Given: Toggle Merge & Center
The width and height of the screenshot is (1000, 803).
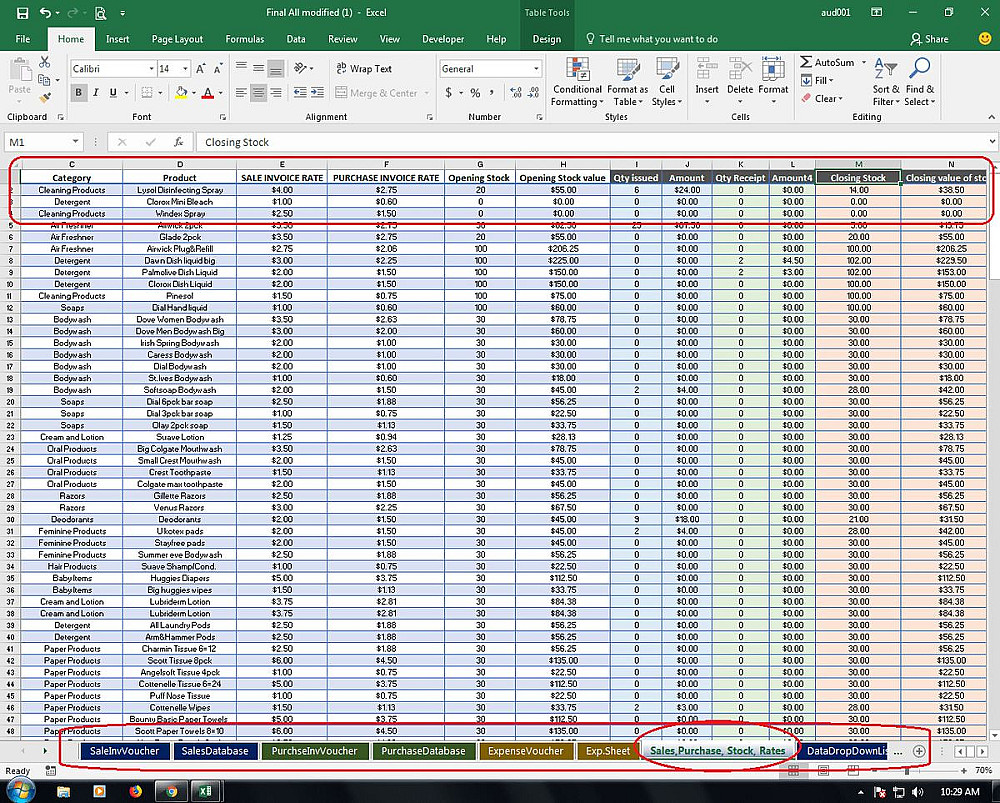Looking at the screenshot, I should click(x=376, y=93).
